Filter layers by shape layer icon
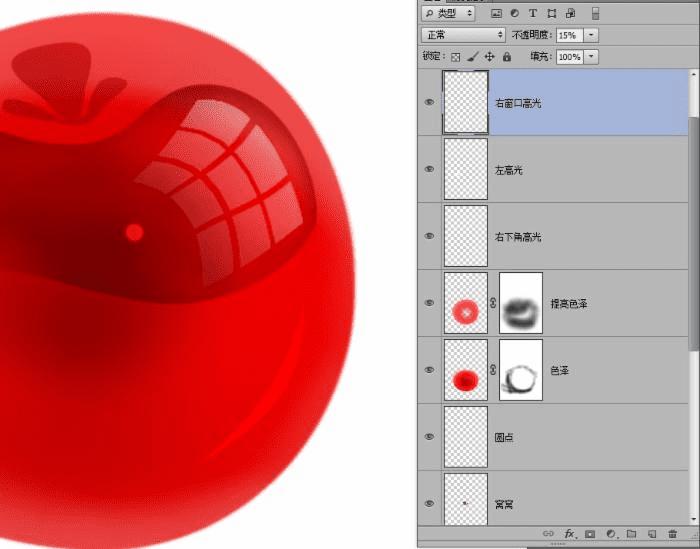This screenshot has width=700, height=549. pyautogui.click(x=552, y=13)
